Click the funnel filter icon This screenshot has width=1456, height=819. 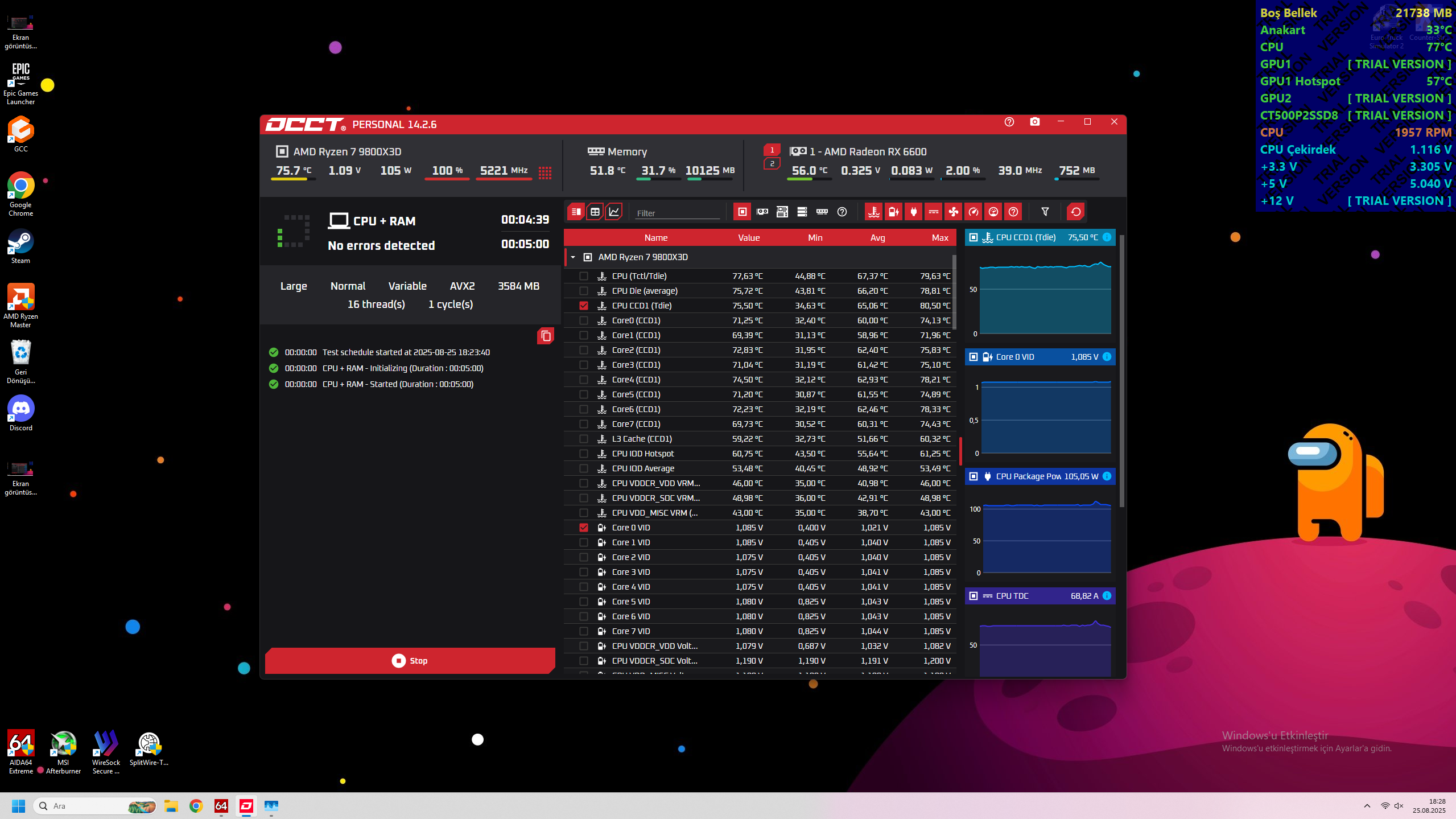tap(1045, 212)
